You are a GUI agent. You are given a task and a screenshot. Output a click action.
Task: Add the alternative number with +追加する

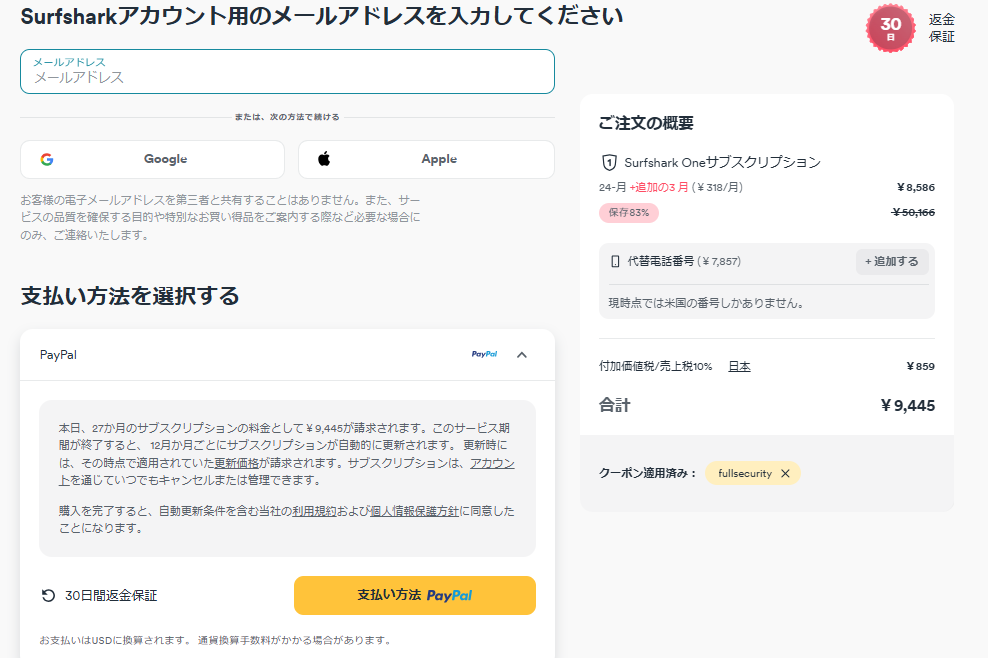click(x=892, y=261)
